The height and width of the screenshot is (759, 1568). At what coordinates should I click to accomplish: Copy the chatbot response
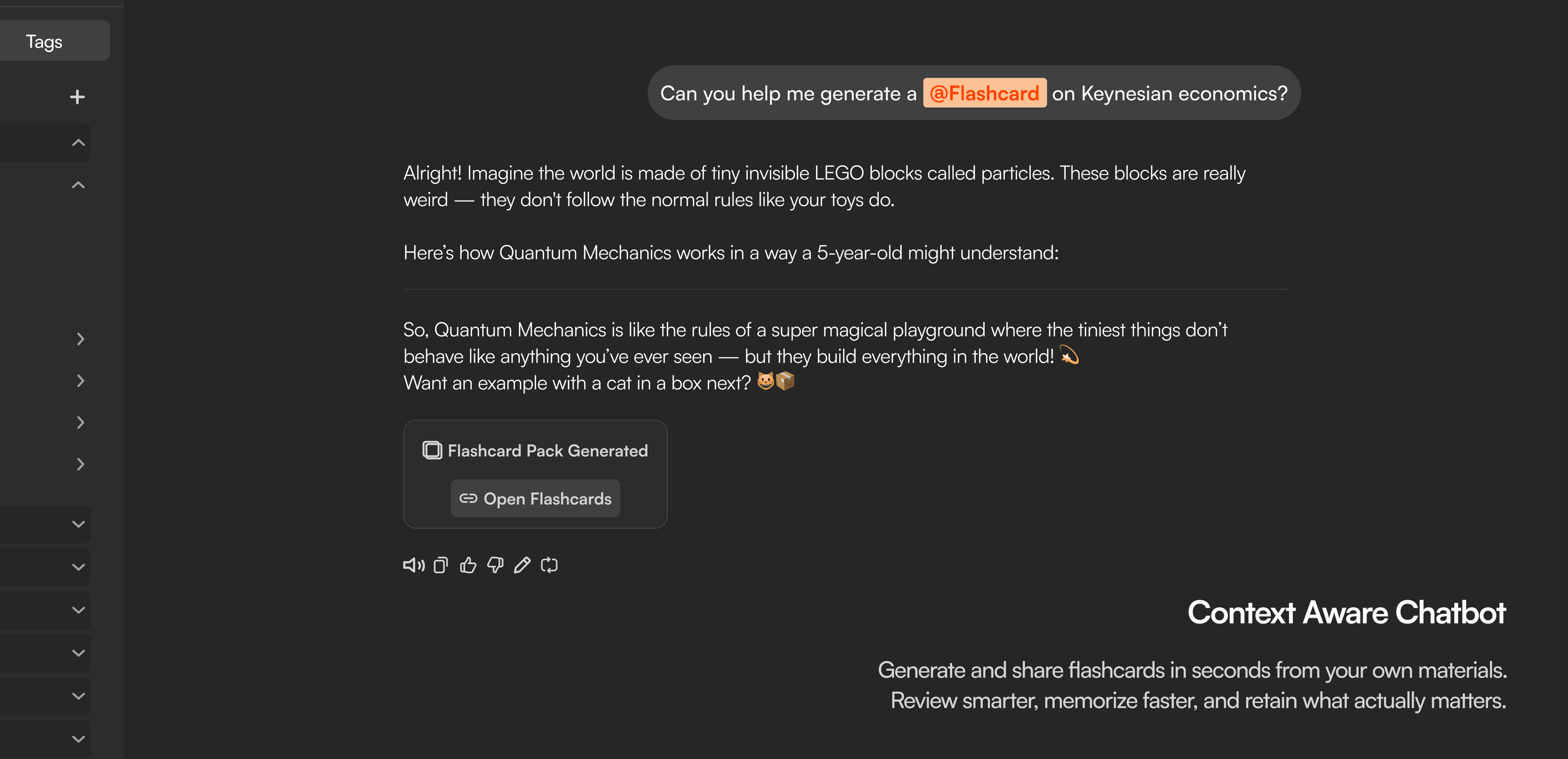click(441, 565)
